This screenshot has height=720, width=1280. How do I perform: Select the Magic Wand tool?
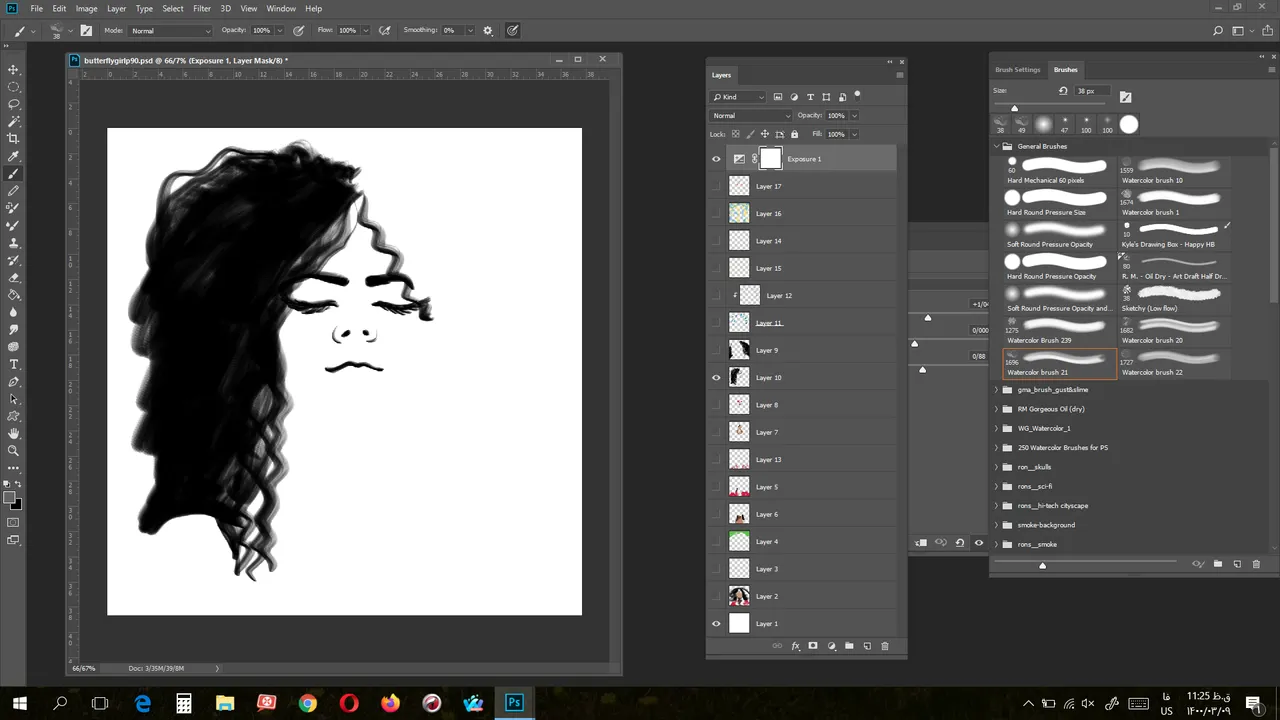(14, 121)
